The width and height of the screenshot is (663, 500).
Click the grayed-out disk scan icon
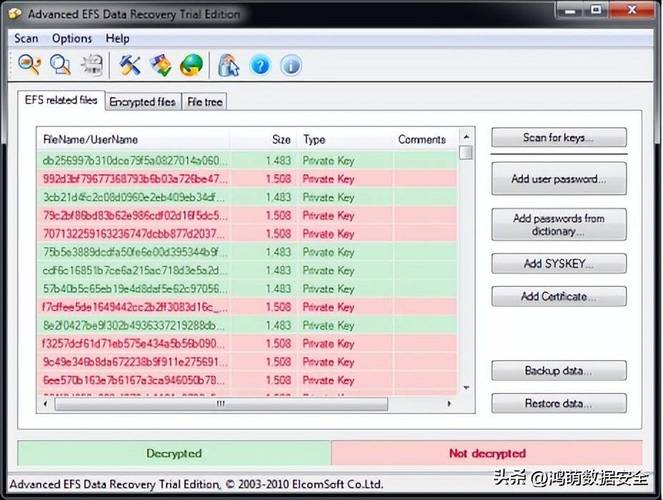click(x=91, y=65)
